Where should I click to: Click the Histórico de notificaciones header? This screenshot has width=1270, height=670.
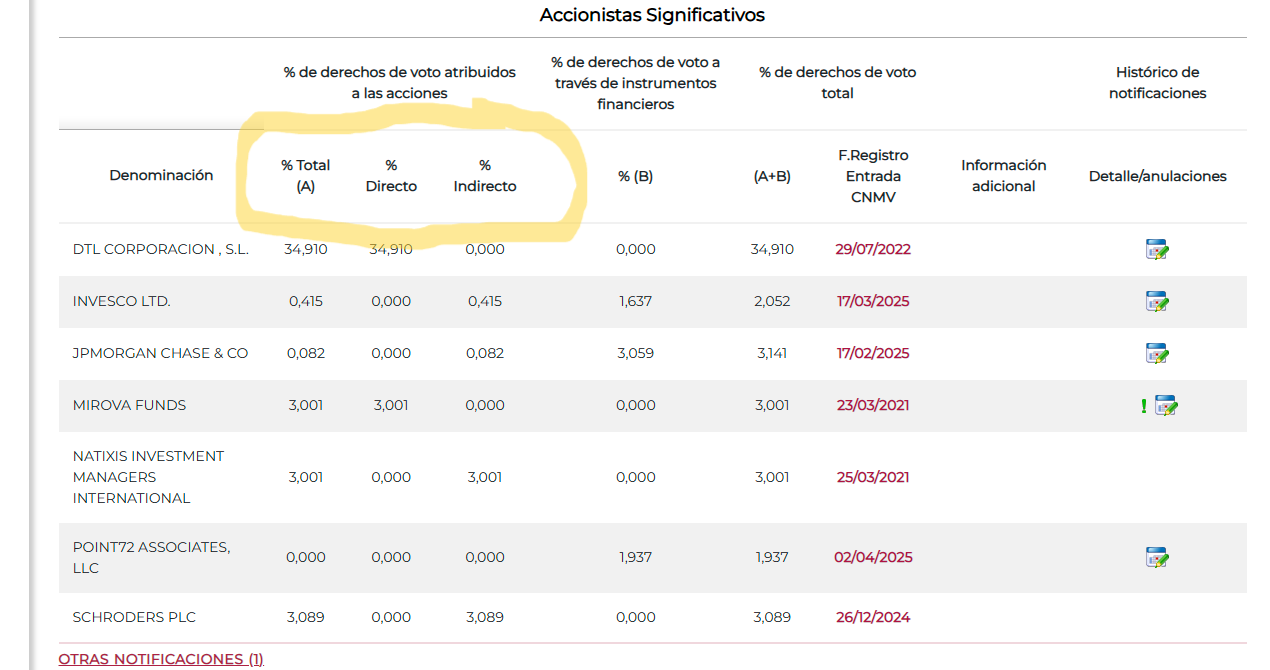tap(1157, 83)
